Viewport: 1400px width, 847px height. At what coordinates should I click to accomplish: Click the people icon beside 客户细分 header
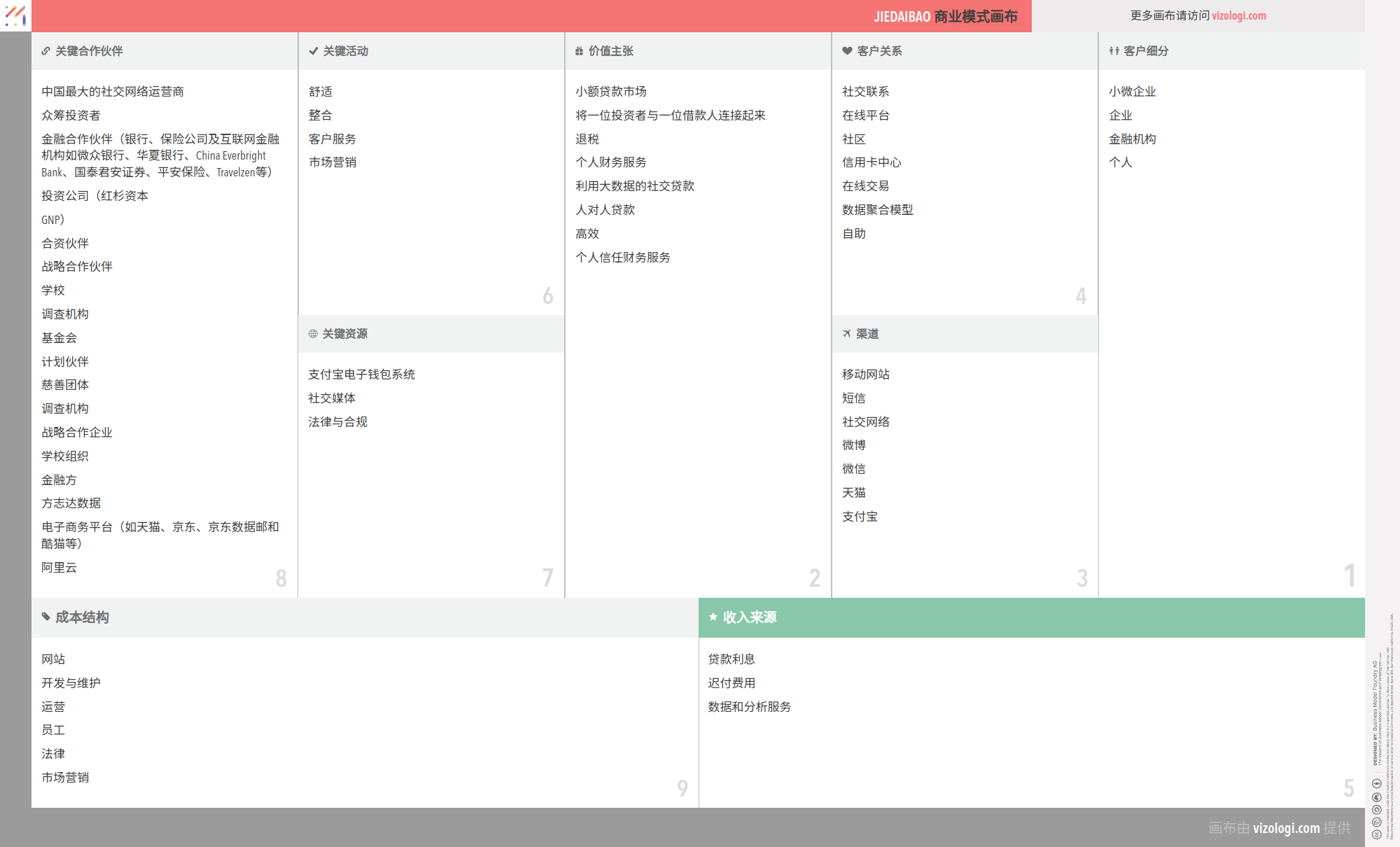(1113, 50)
